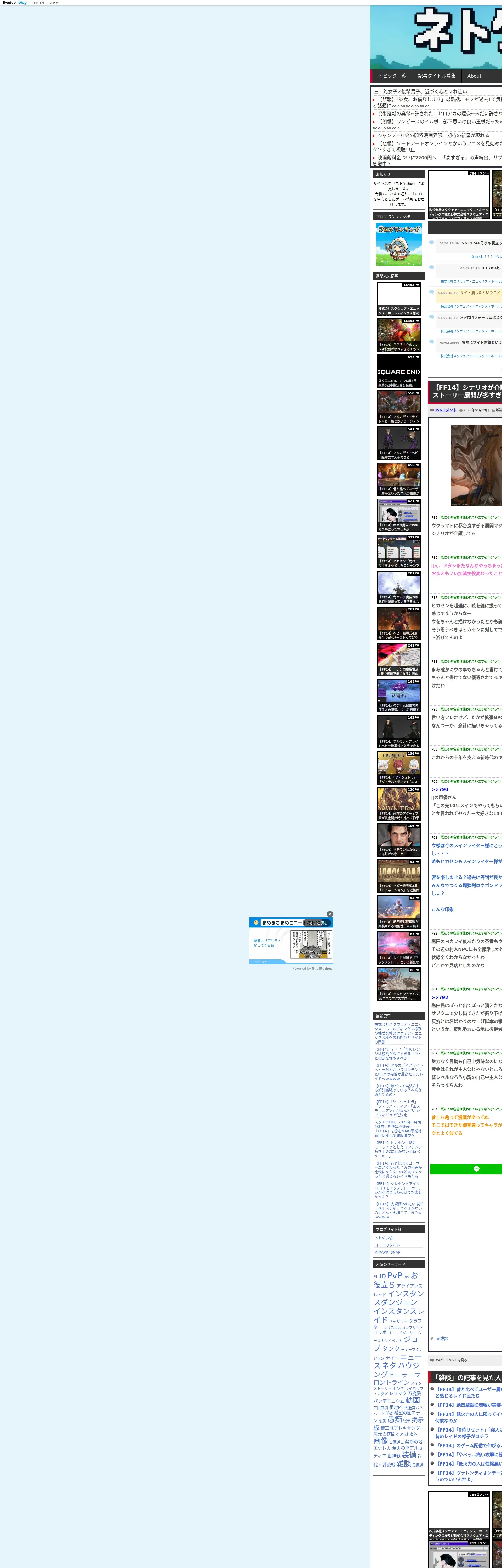502x1568 pixels.
Task: Click the ブログランキング mascot banner
Action: click(398, 244)
